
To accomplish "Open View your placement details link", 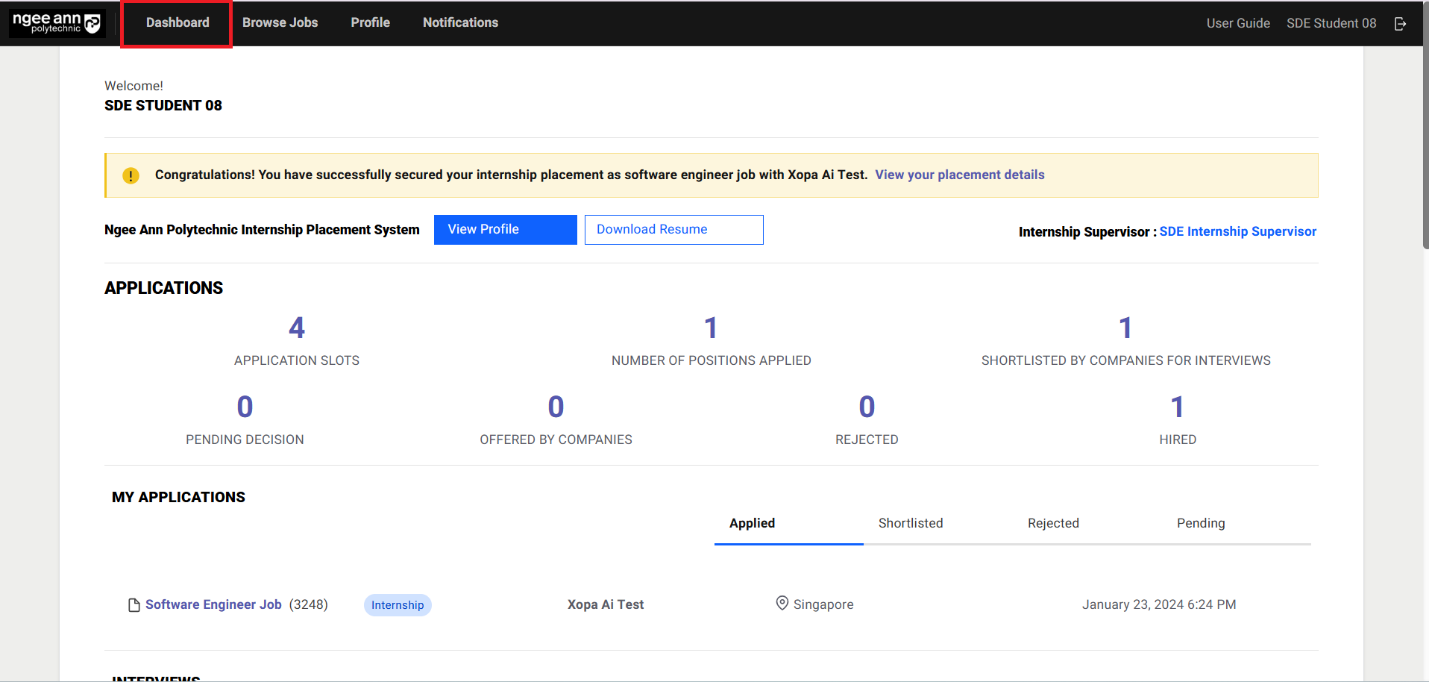I will (959, 175).
